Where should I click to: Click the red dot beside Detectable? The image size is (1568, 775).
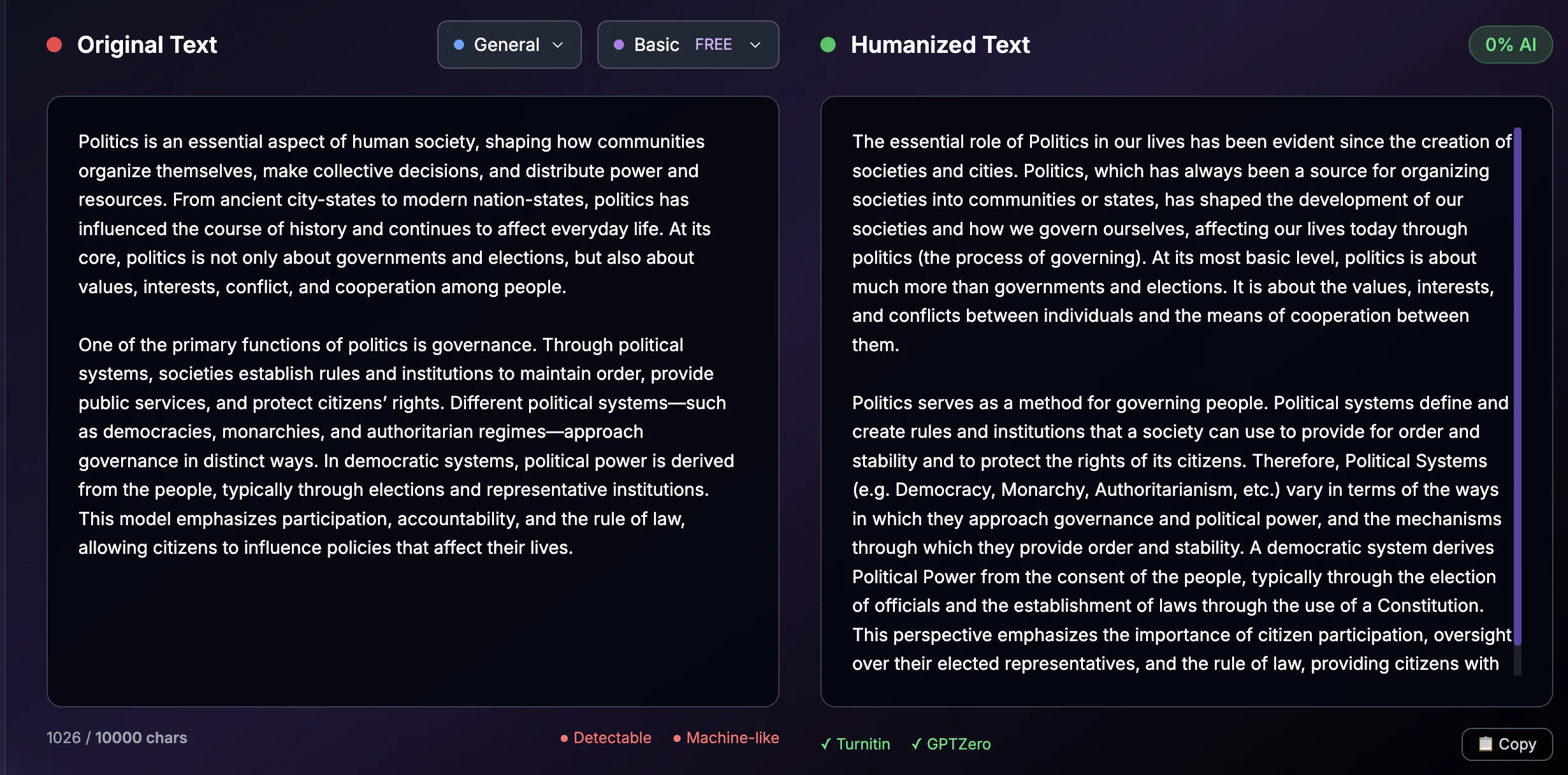pyautogui.click(x=563, y=738)
